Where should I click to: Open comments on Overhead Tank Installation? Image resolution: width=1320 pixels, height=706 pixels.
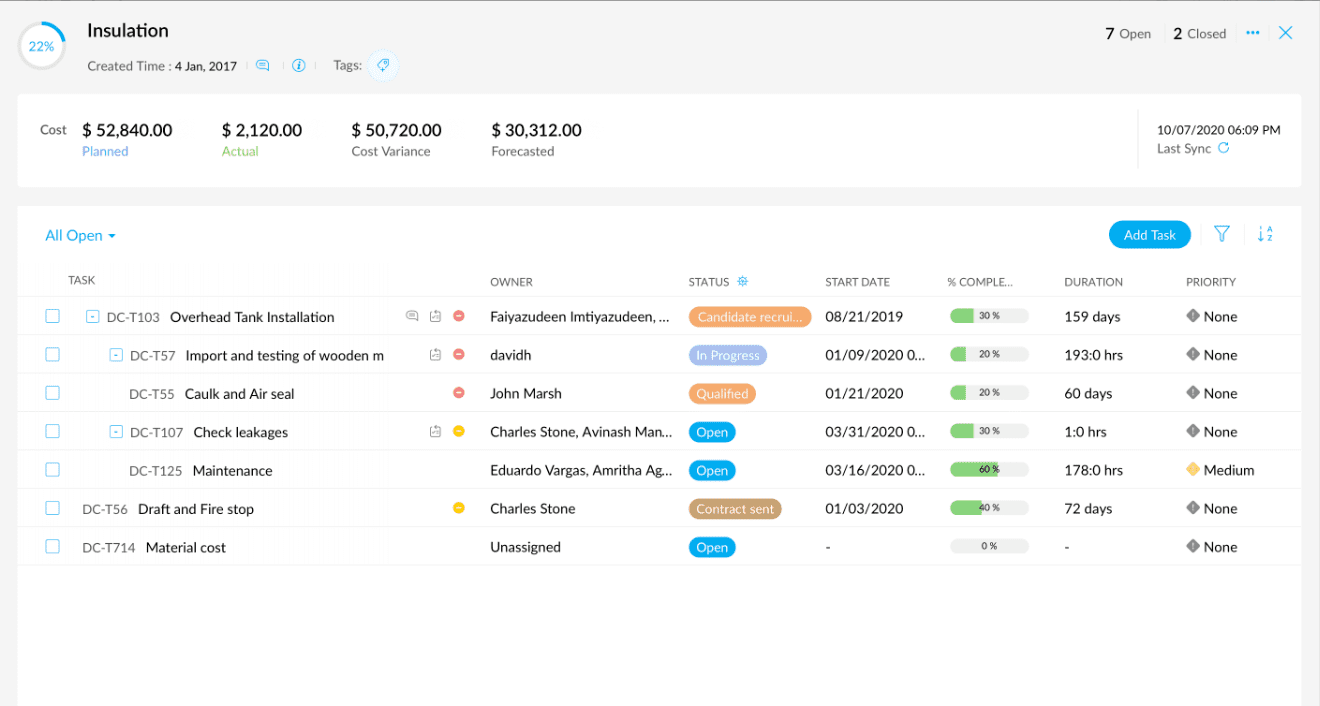(412, 315)
